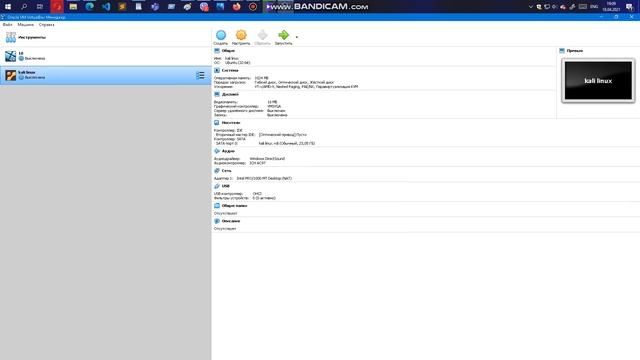Screen dimensions: 640x360
Task: Click audio controller ICH AC97
Action: click(257, 163)
